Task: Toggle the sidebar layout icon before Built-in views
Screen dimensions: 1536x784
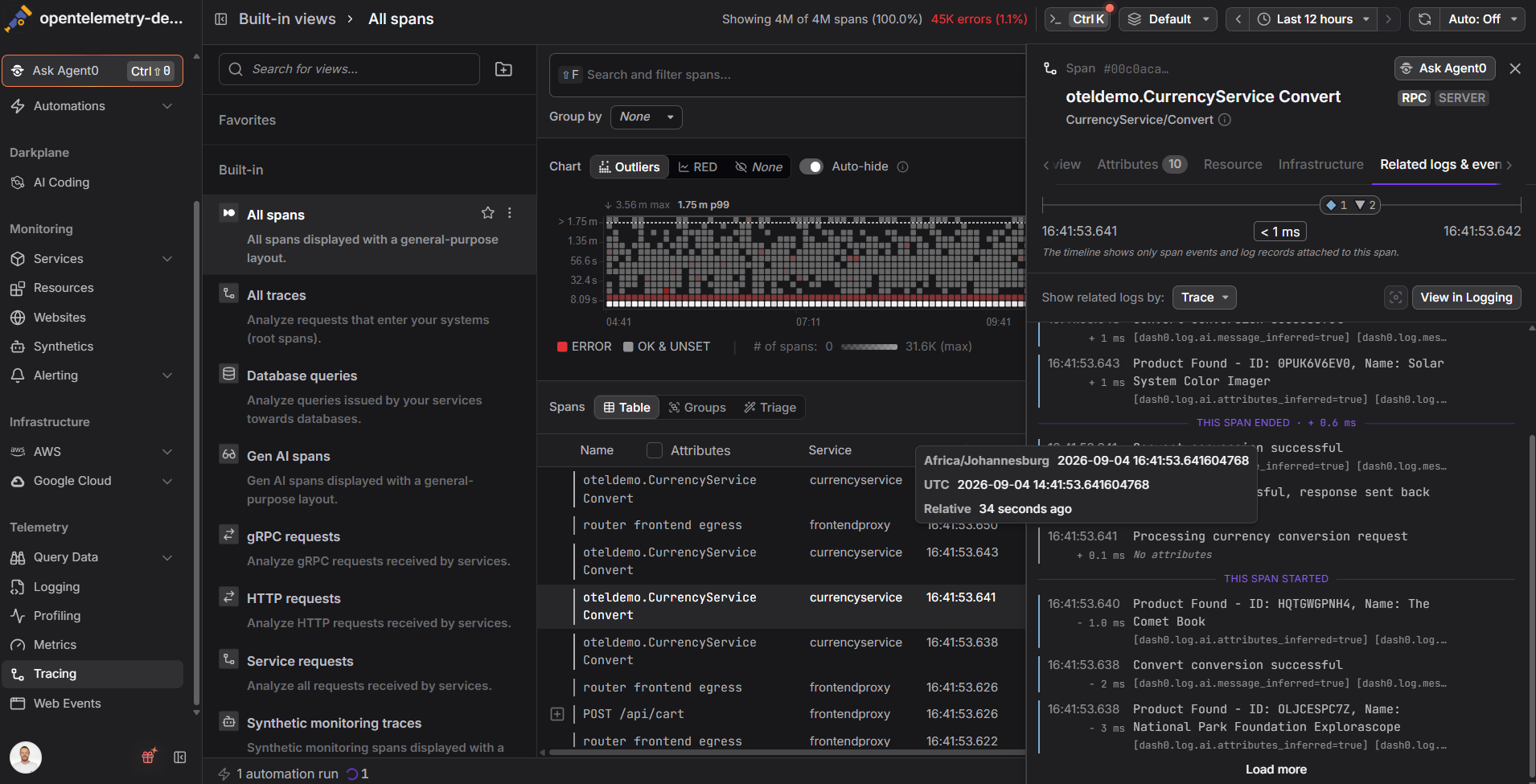Action: click(x=221, y=19)
